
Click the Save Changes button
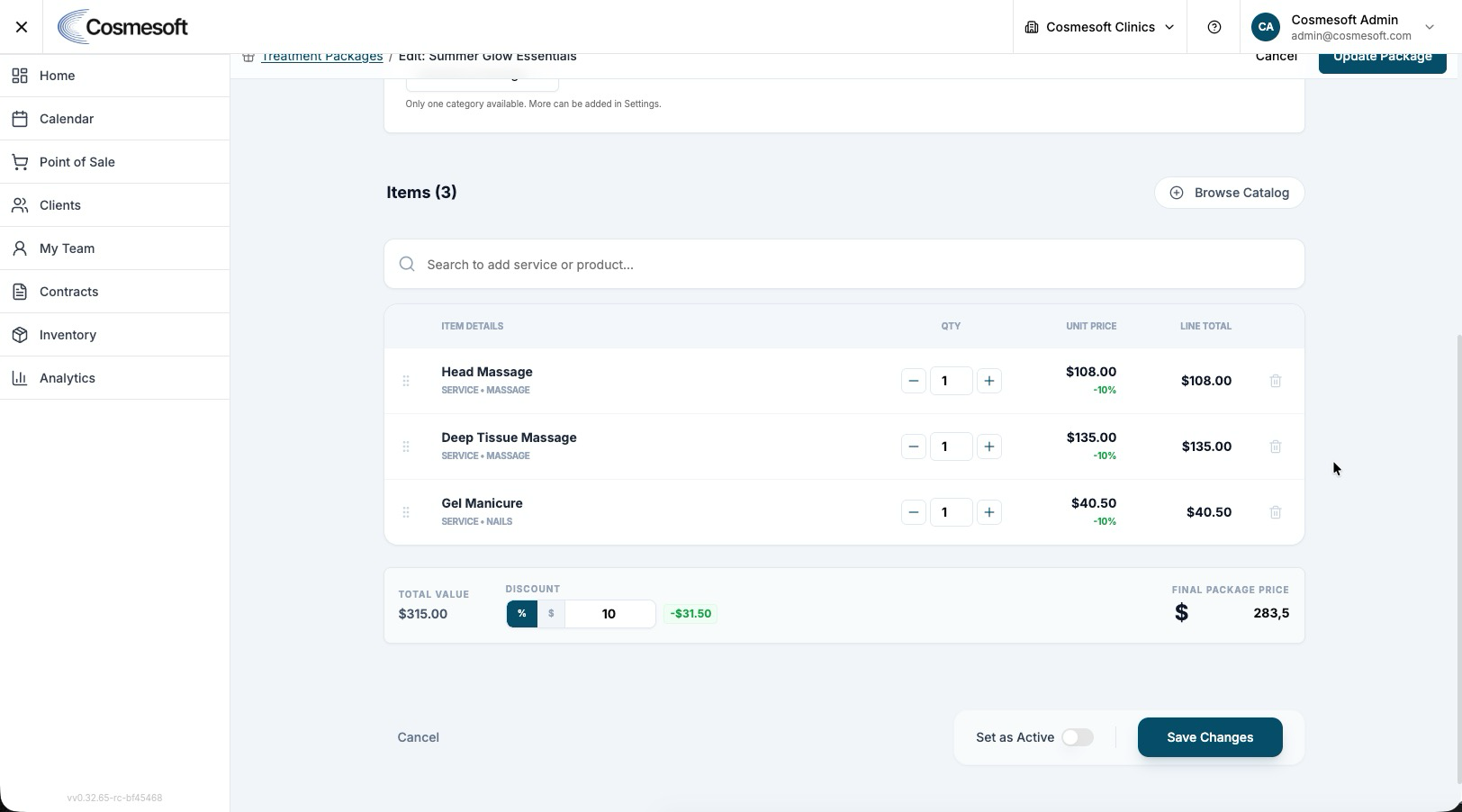pyautogui.click(x=1210, y=737)
